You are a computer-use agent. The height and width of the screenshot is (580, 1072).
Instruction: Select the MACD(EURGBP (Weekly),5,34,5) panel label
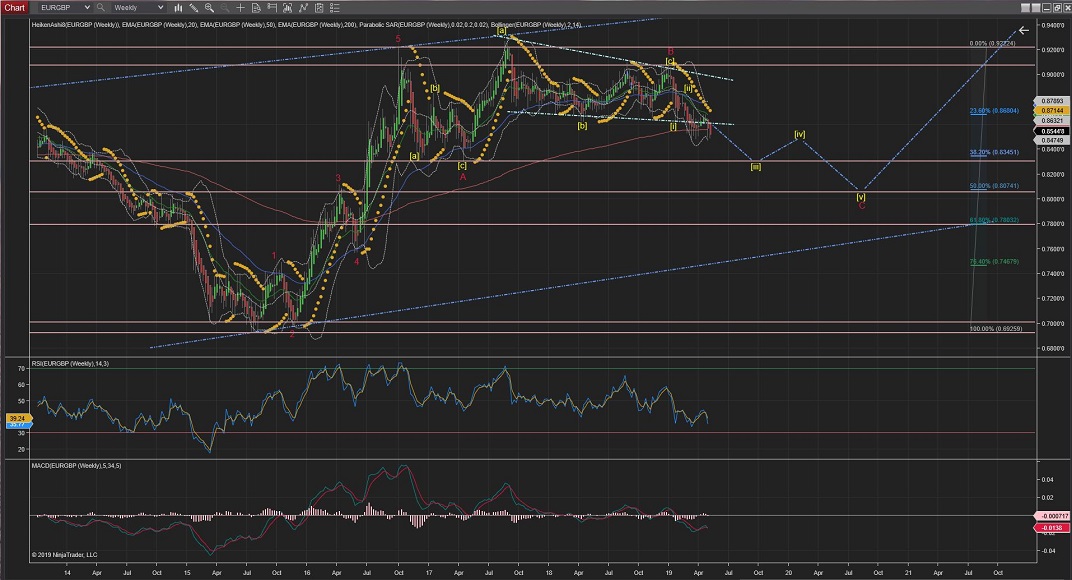77,466
